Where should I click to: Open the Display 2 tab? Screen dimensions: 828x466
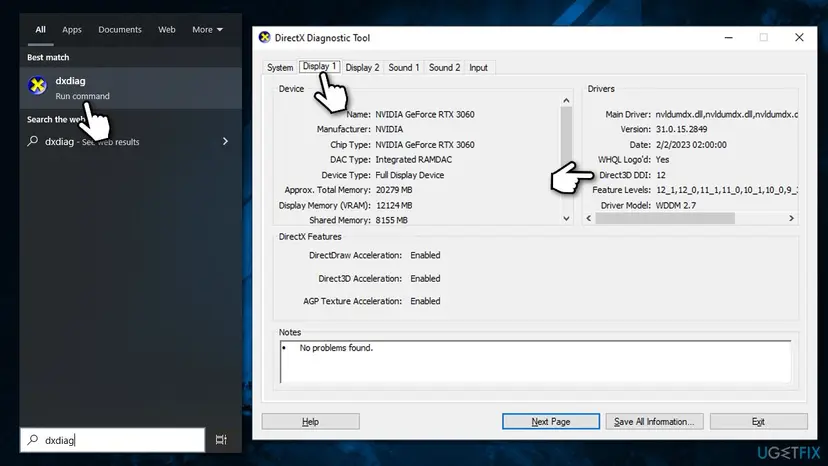(x=362, y=68)
